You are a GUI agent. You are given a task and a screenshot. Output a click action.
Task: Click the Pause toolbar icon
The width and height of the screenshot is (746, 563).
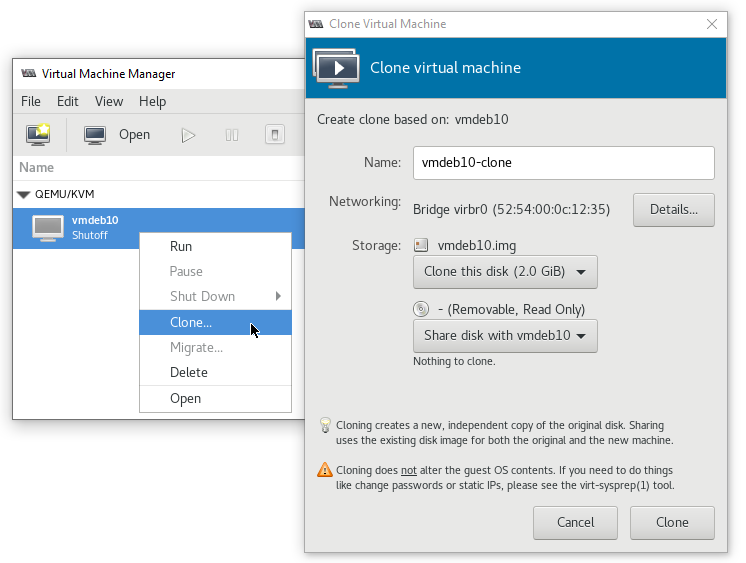[x=232, y=136]
